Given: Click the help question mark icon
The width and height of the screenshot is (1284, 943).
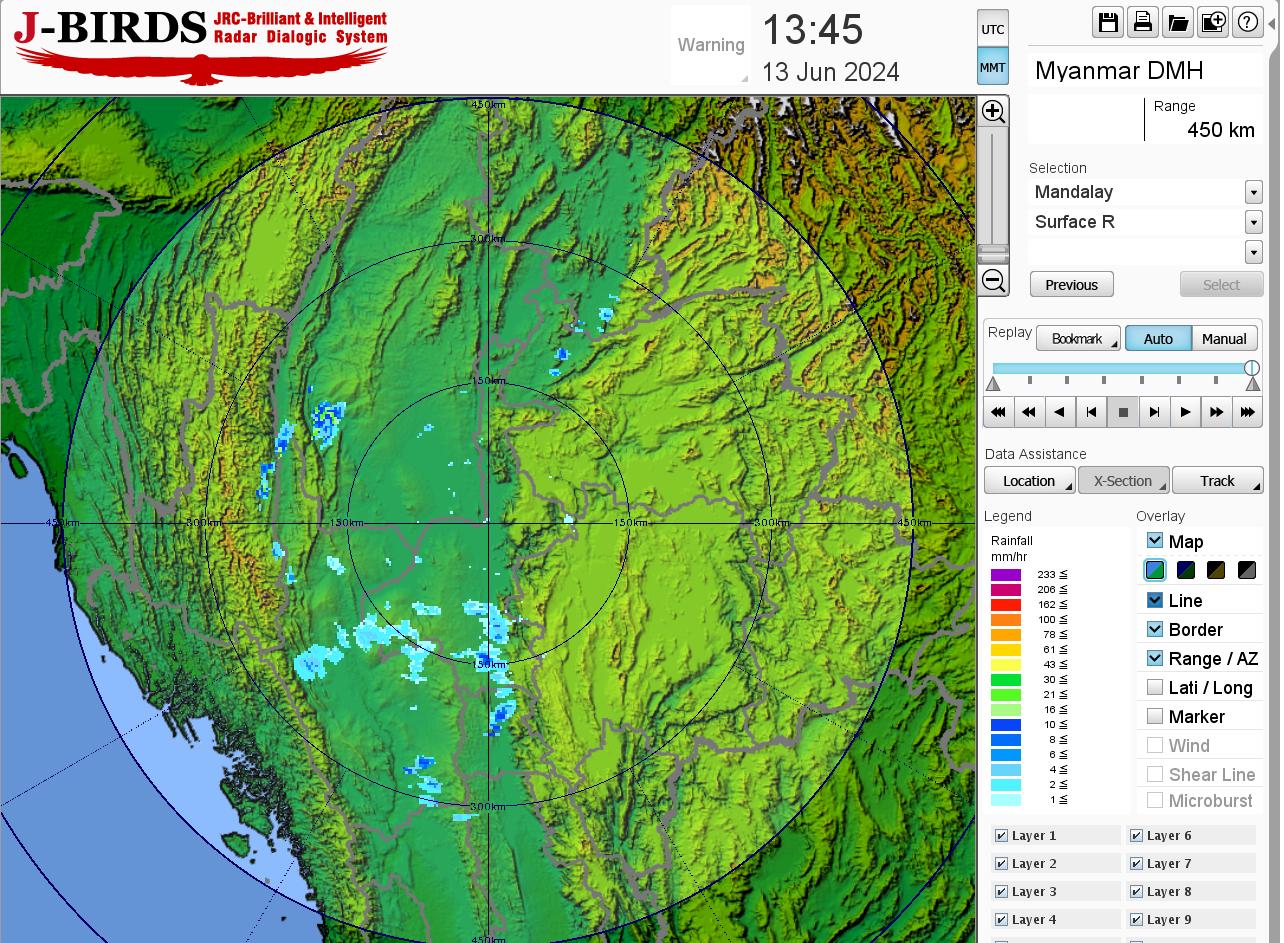Looking at the screenshot, I should (1248, 22).
